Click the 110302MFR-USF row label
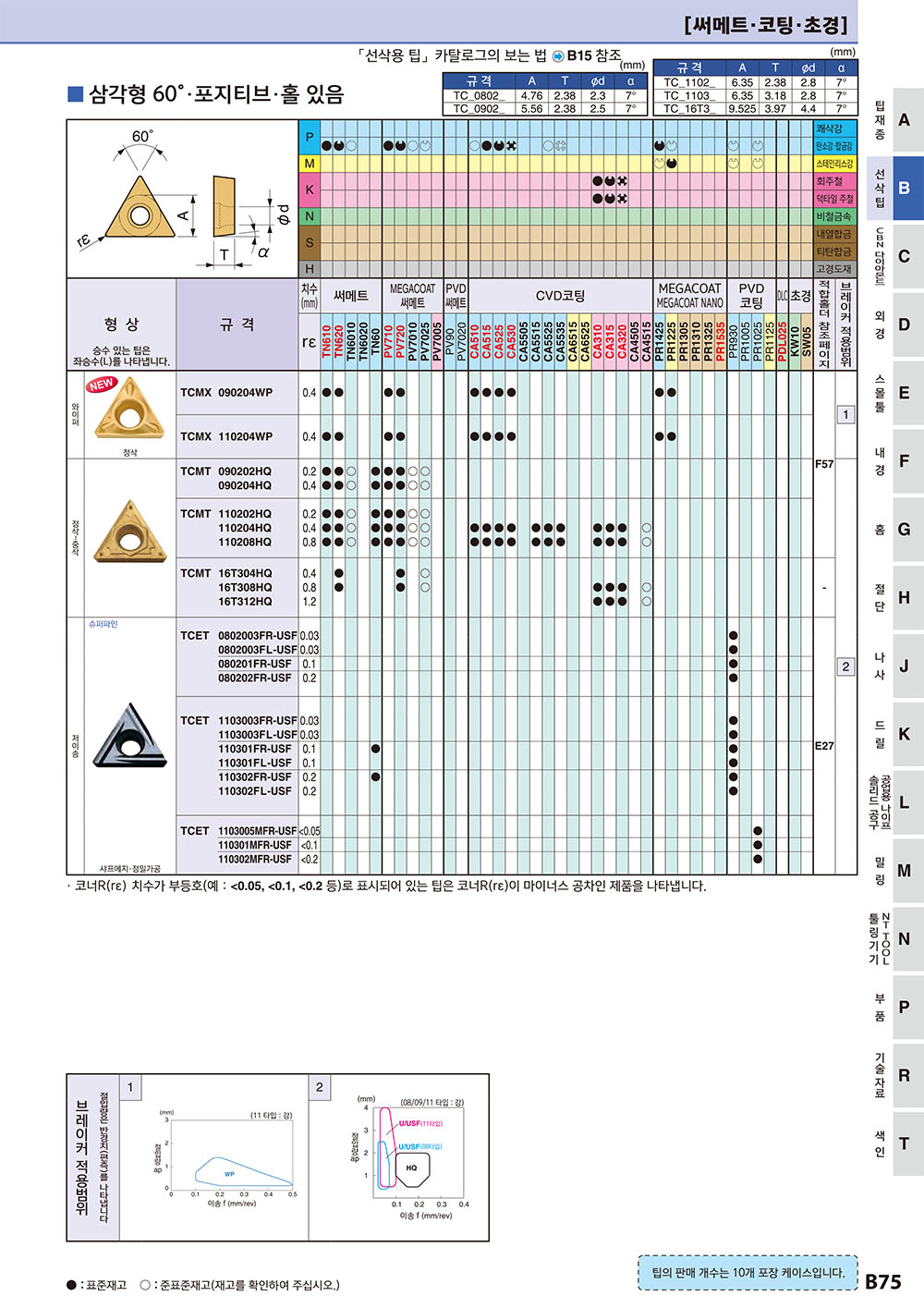Viewport: 924px width, 1308px height. point(255,860)
